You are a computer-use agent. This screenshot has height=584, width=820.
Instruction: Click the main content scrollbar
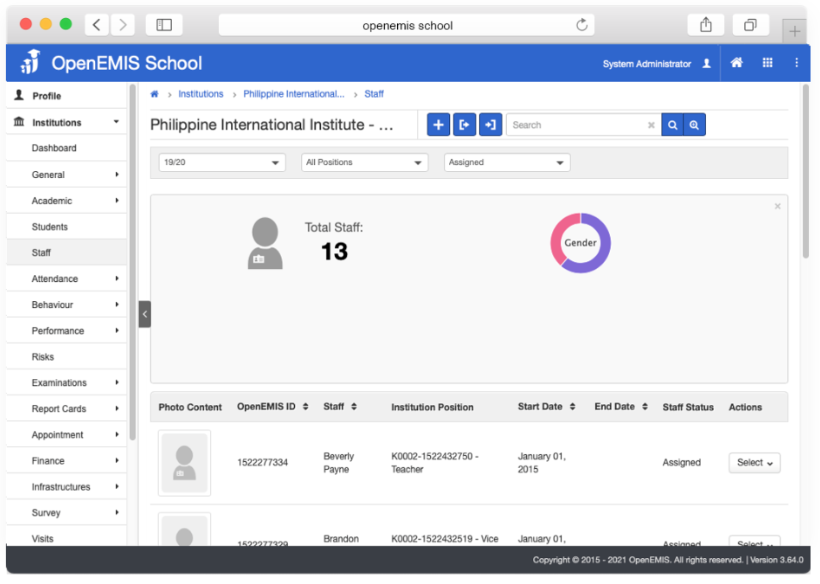tap(805, 172)
